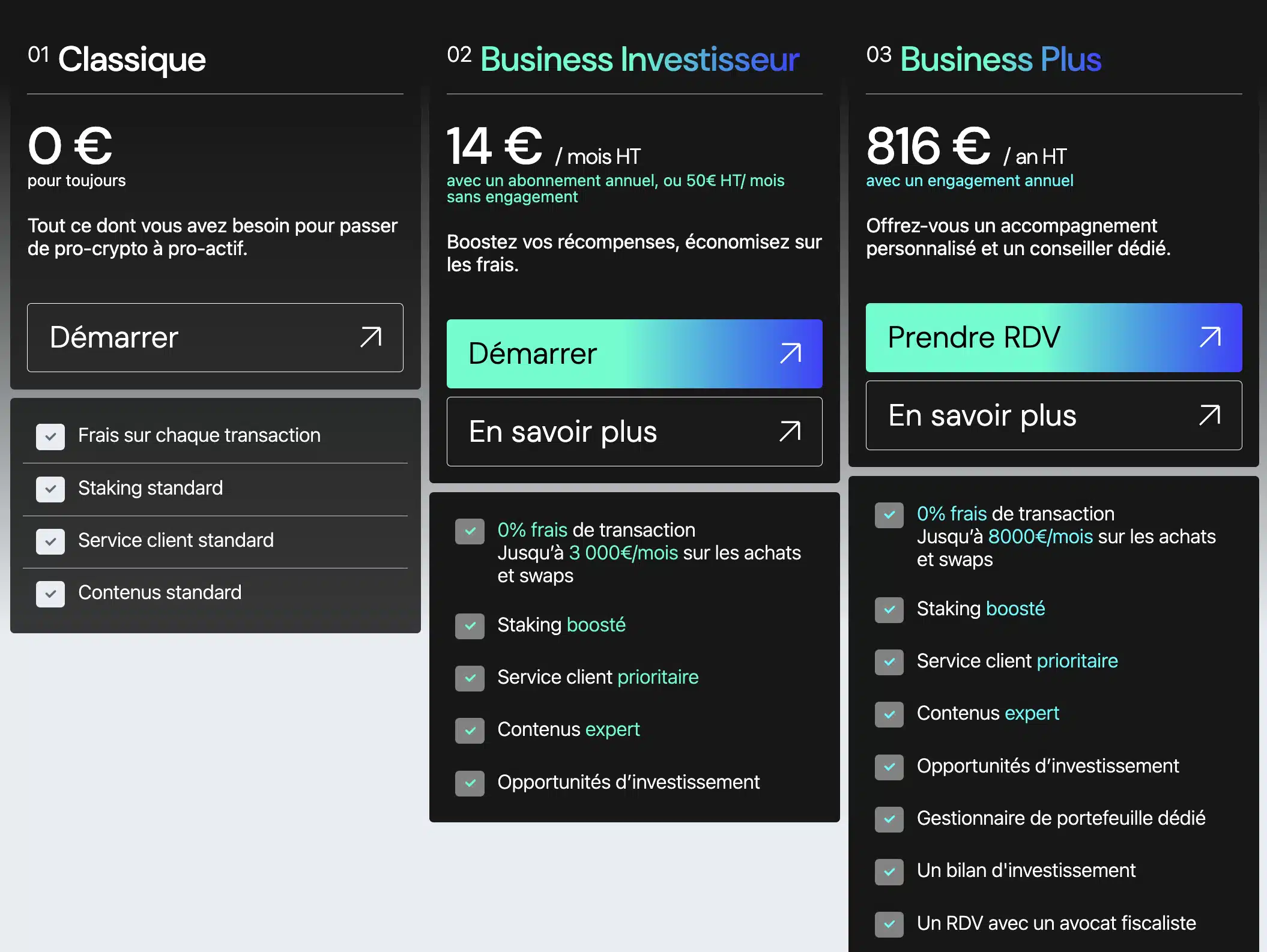Click the Contenus standard checkmark icon
1267x952 pixels.
point(50,594)
